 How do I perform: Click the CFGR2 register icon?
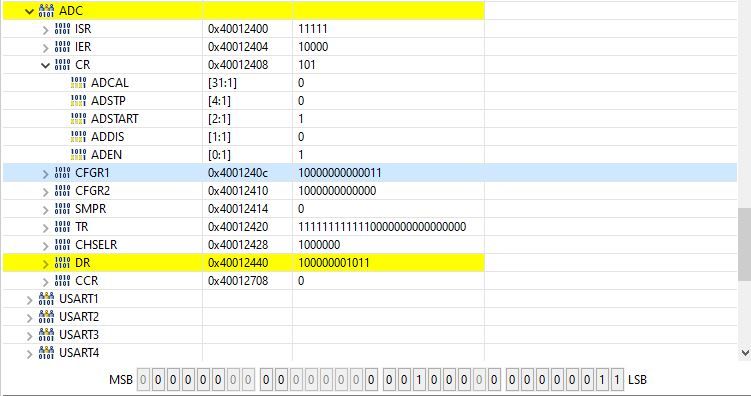(62, 191)
